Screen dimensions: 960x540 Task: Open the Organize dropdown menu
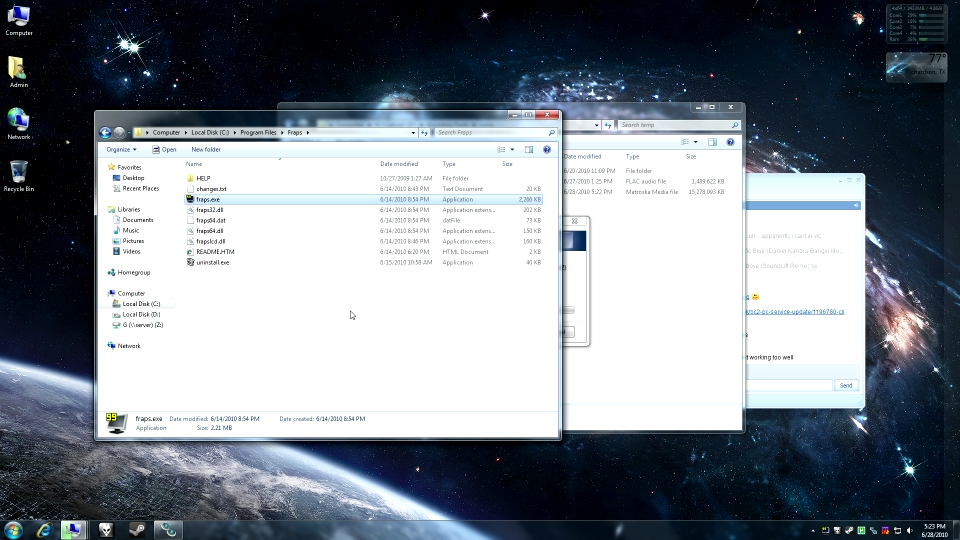point(121,150)
